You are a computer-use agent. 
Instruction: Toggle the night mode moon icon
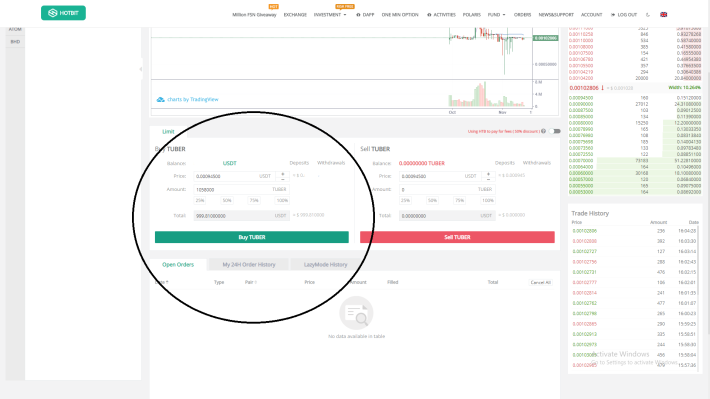tap(648, 14)
